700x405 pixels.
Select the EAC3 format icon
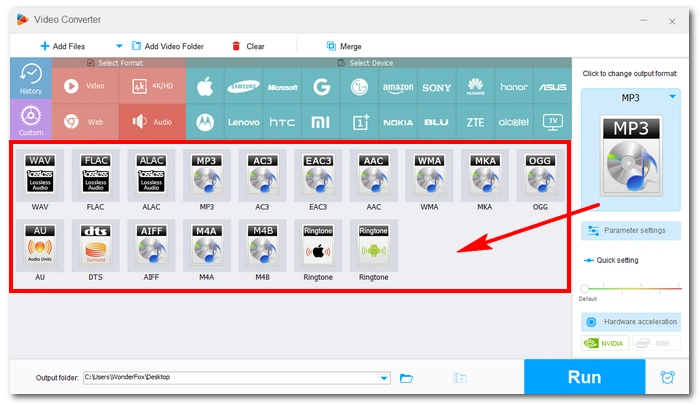[x=318, y=175]
